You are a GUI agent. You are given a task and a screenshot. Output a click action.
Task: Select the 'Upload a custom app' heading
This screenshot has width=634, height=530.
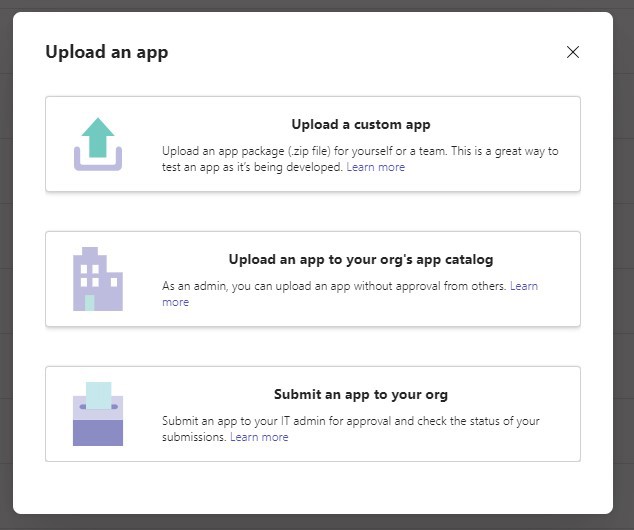tap(360, 125)
